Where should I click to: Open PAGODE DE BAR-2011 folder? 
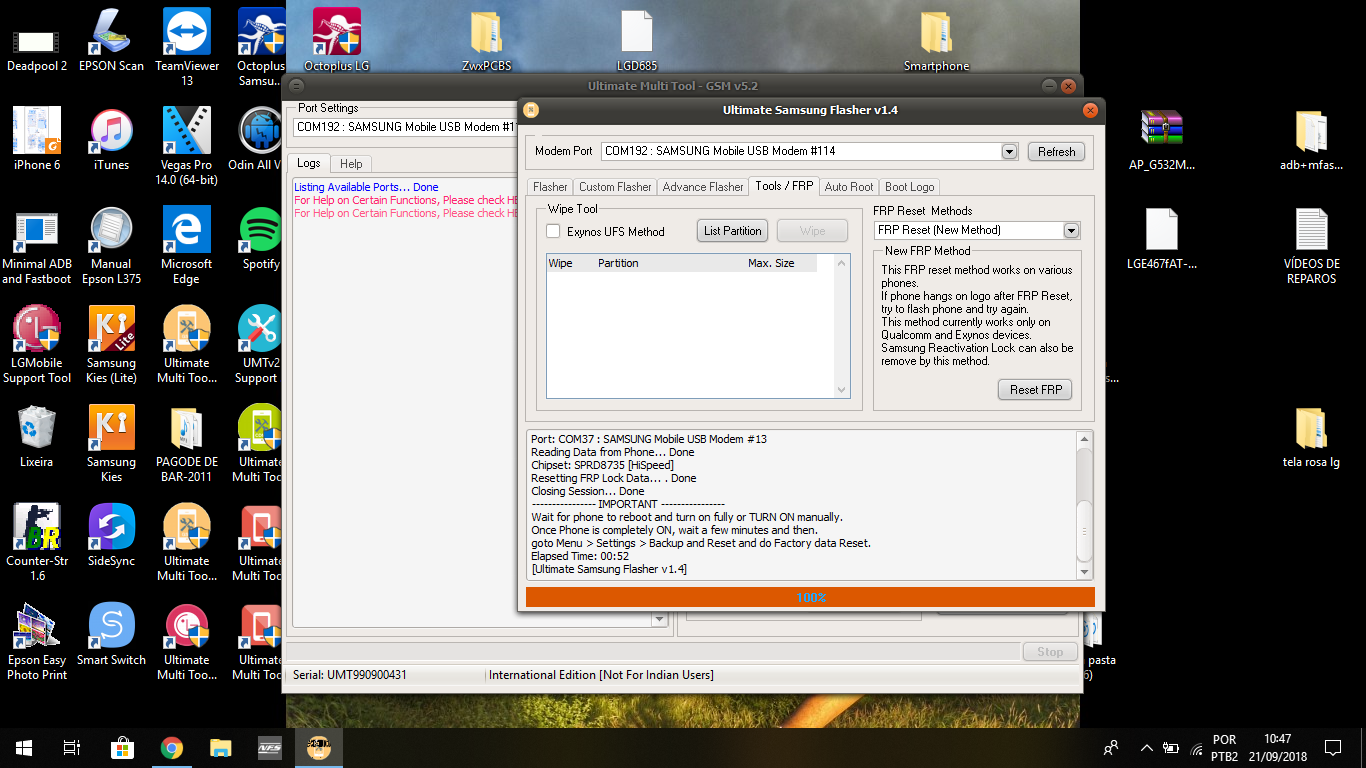(x=187, y=444)
